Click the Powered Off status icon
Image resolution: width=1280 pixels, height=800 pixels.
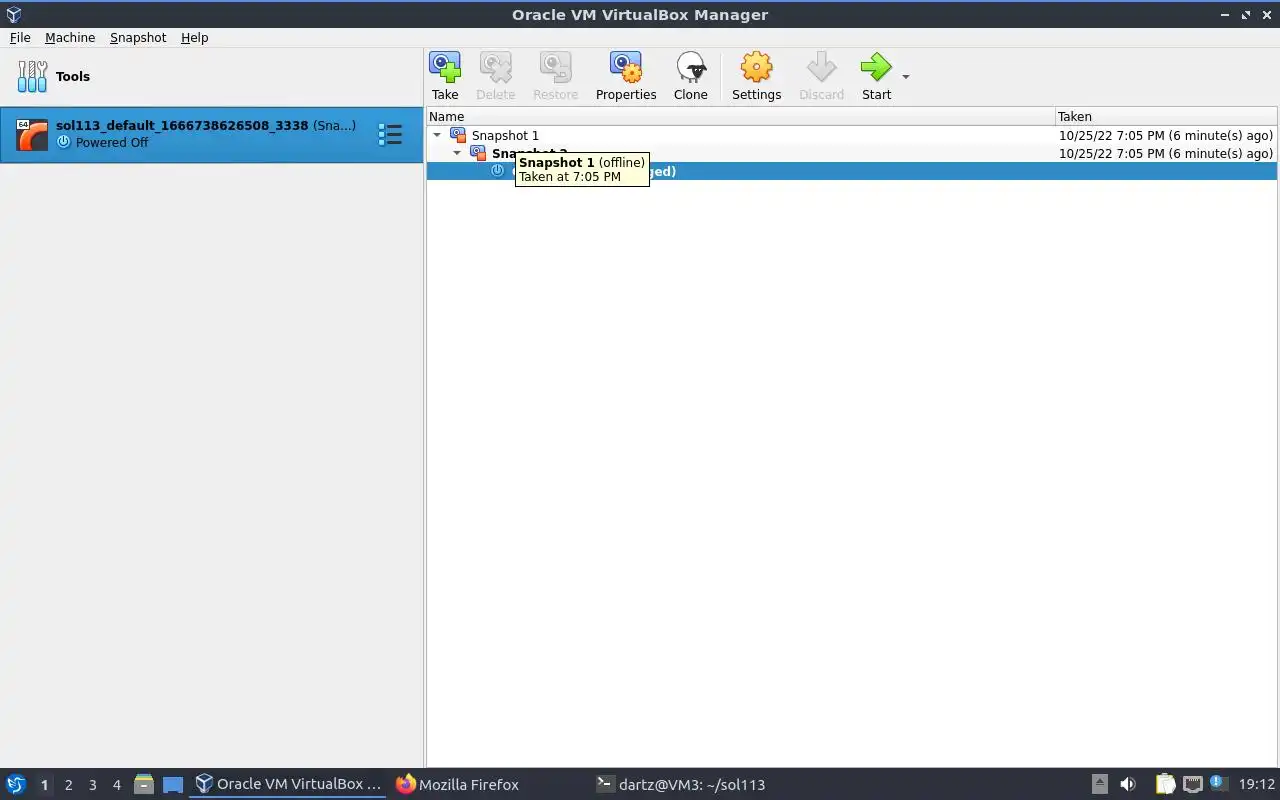pos(64,142)
